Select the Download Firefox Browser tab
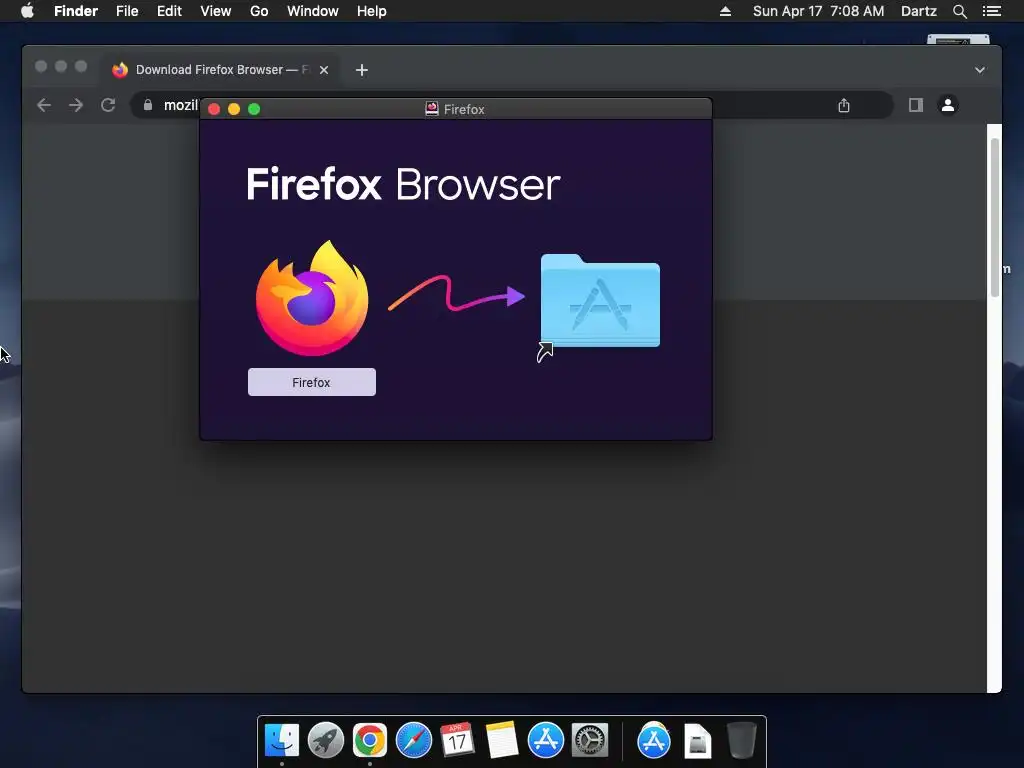Image resolution: width=1024 pixels, height=768 pixels. [219, 70]
